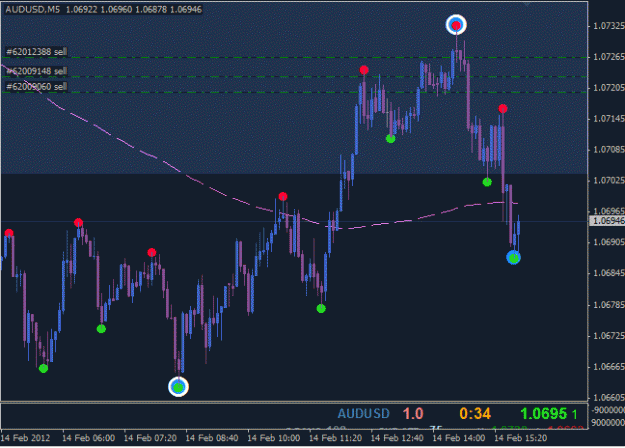Click the orange 0:34 countdown timer
This screenshot has height=448, width=625.
[474, 414]
